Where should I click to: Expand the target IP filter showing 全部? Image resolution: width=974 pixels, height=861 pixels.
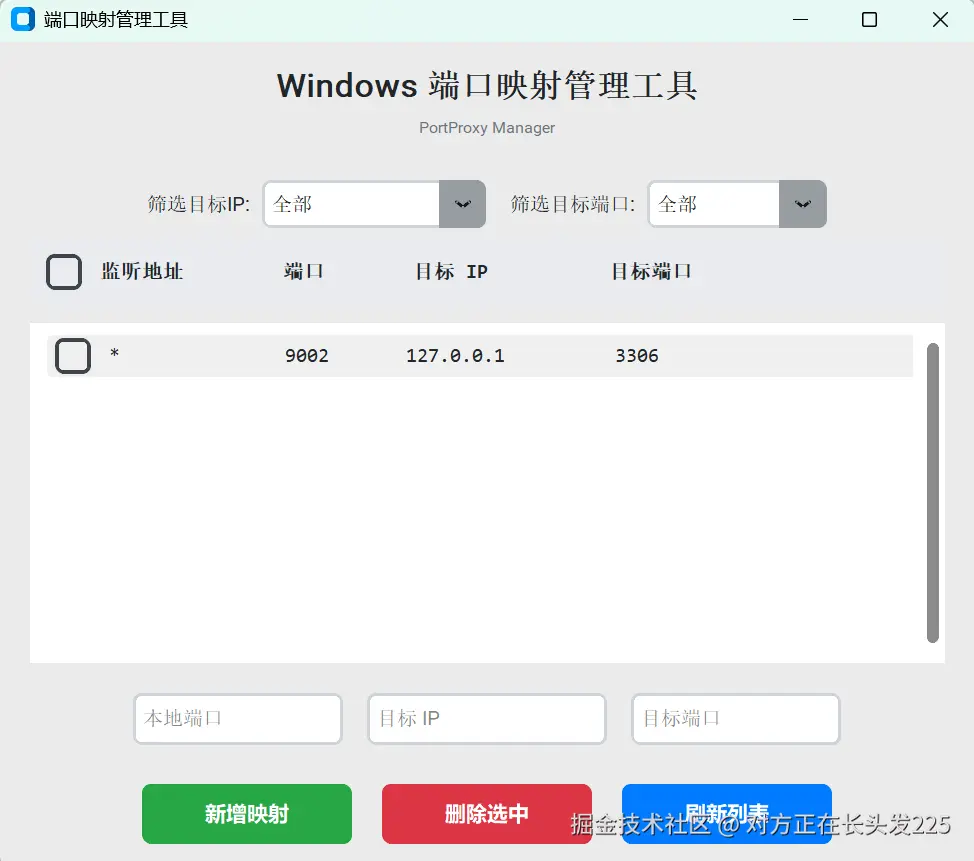[350, 204]
